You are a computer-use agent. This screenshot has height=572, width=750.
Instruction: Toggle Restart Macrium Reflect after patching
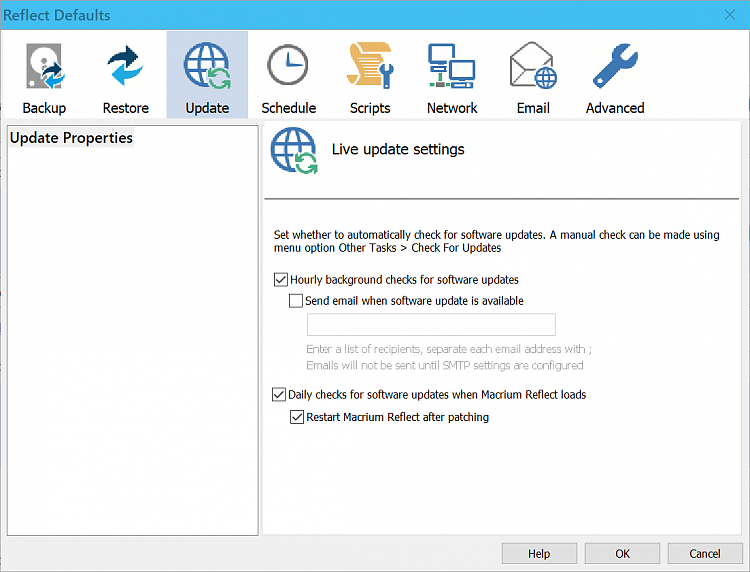click(x=297, y=417)
